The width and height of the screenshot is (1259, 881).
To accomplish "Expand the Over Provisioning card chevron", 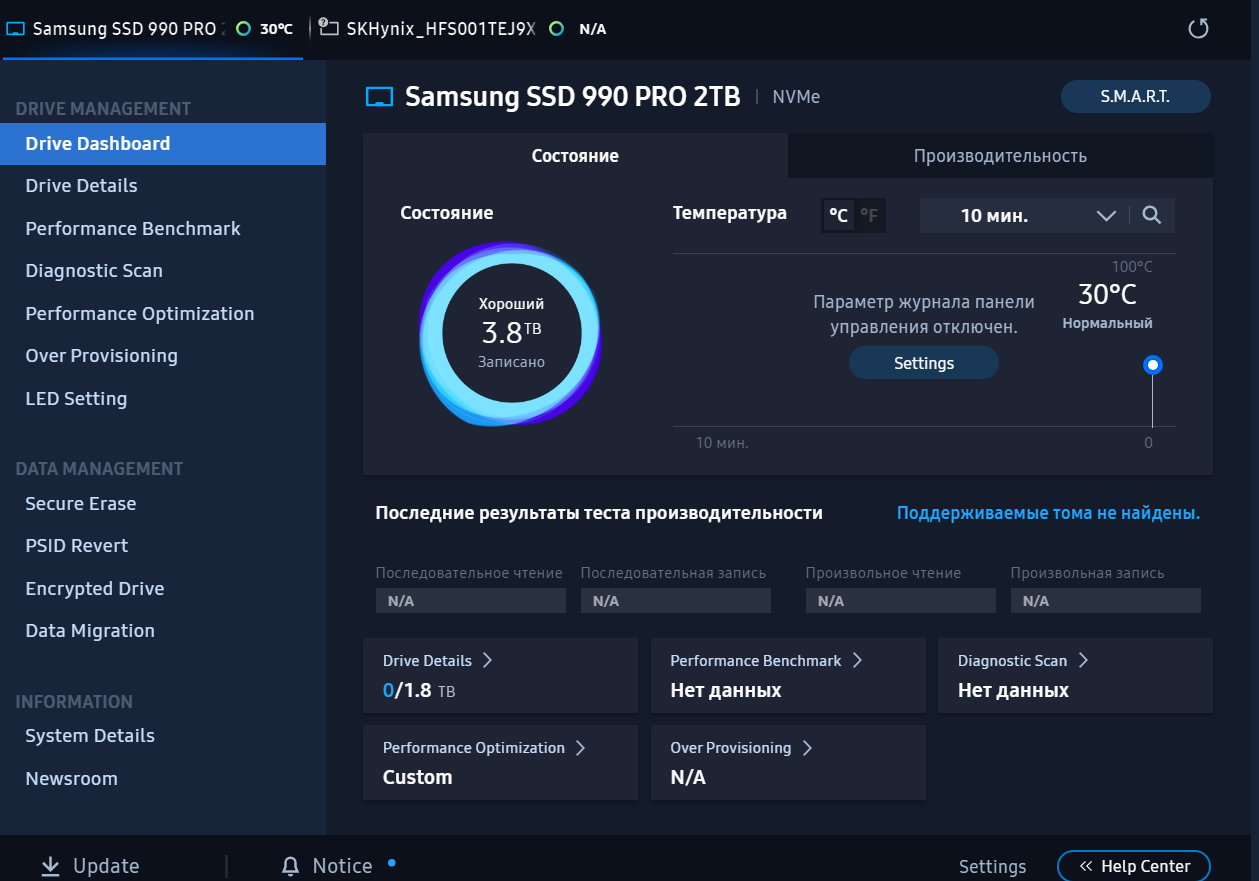I will (x=807, y=748).
